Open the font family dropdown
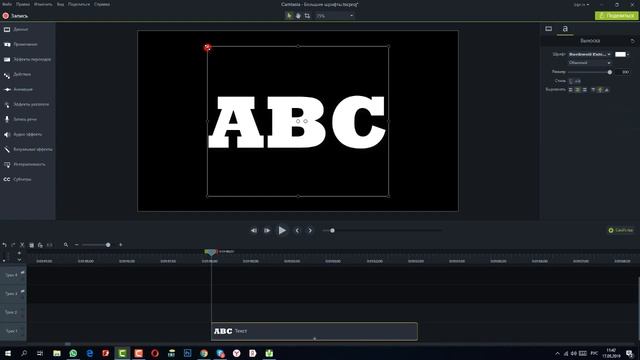The width and height of the screenshot is (640, 360). point(589,54)
